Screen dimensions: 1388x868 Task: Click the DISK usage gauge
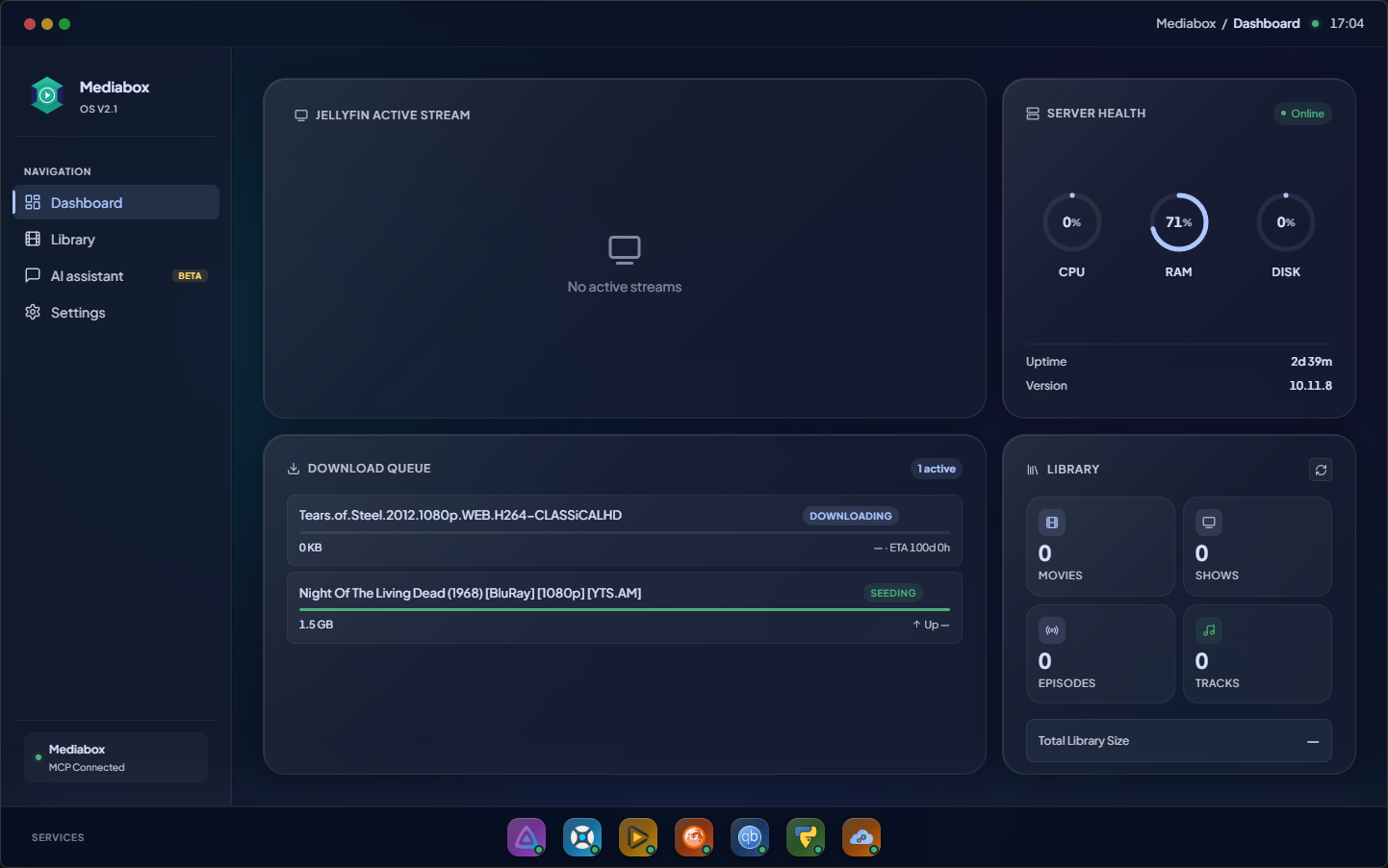click(x=1286, y=222)
